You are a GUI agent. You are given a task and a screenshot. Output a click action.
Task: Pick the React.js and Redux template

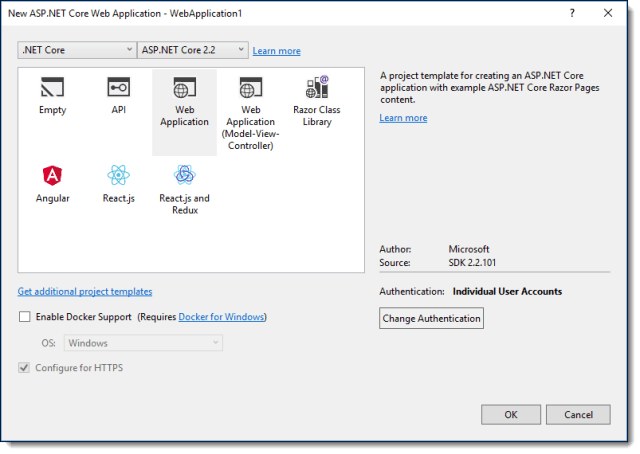[184, 176]
